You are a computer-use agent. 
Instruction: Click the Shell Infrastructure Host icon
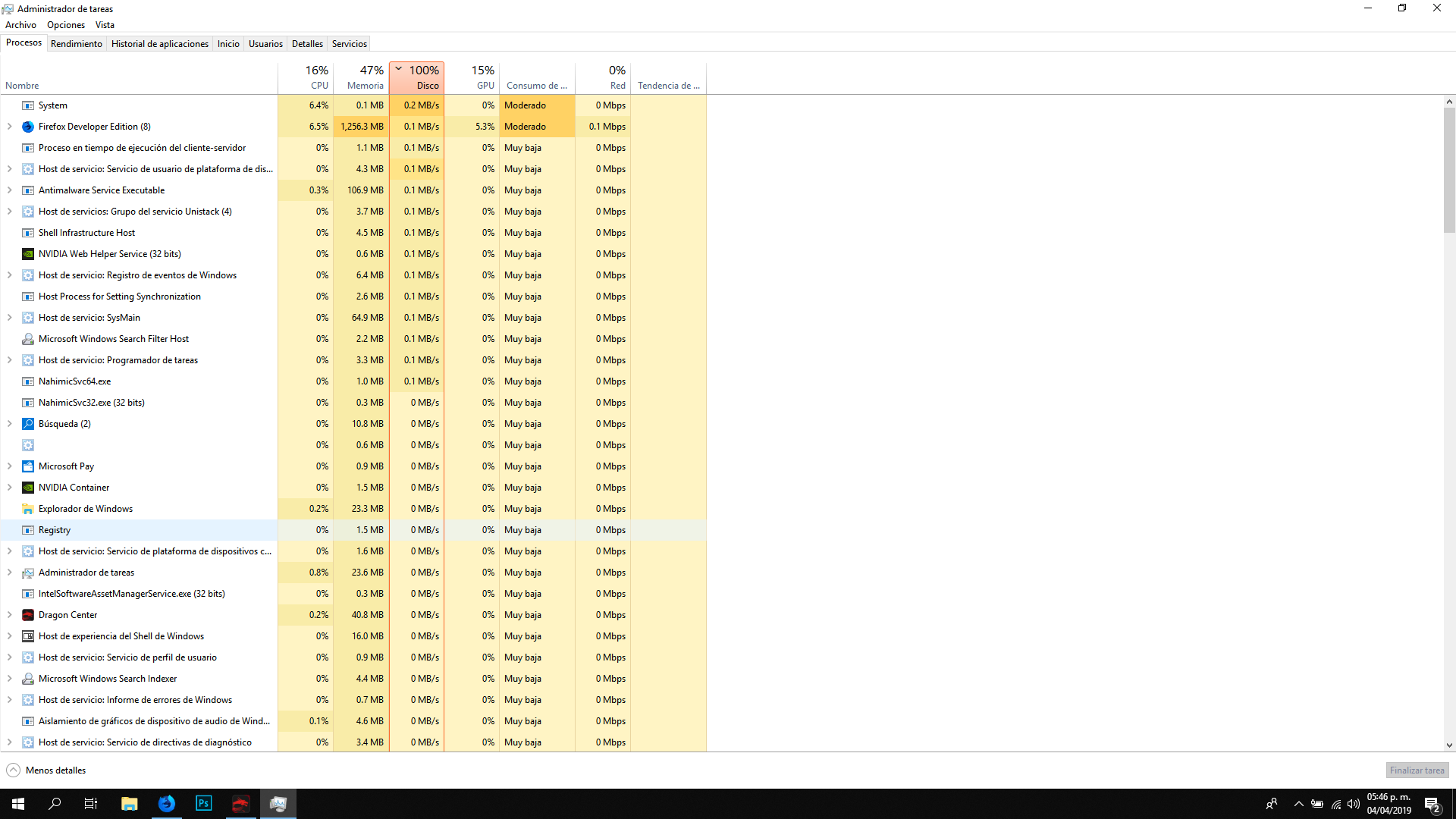pyautogui.click(x=28, y=233)
